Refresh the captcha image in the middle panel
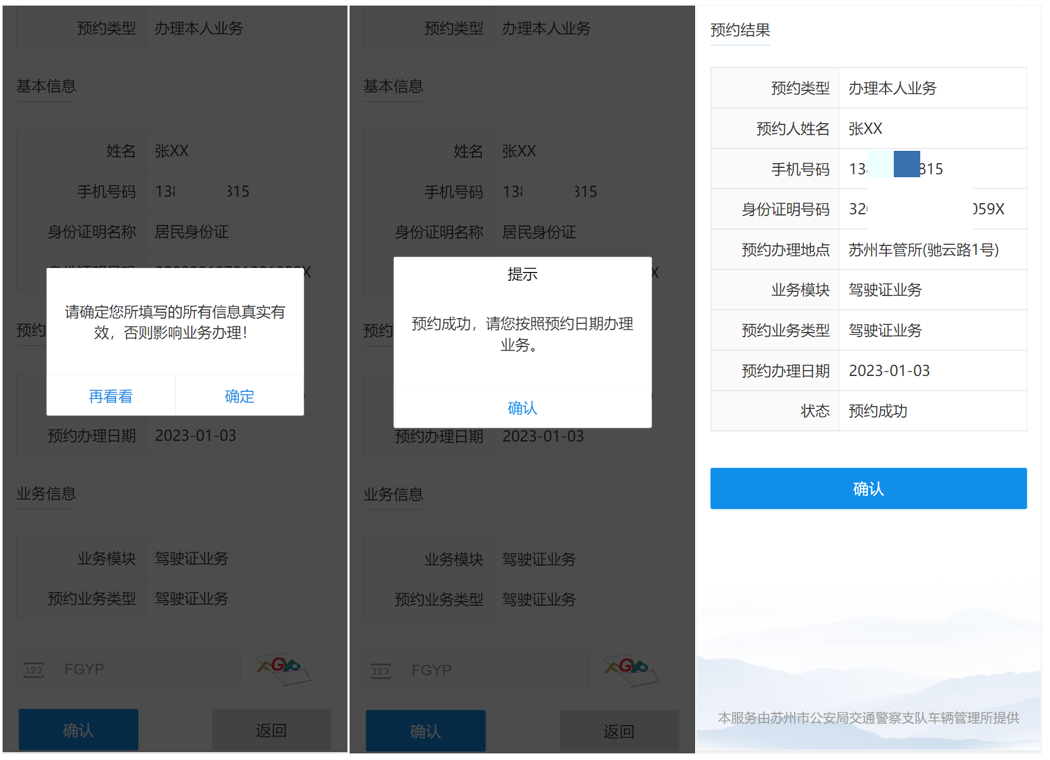This screenshot has width=1050, height=760. [x=630, y=668]
